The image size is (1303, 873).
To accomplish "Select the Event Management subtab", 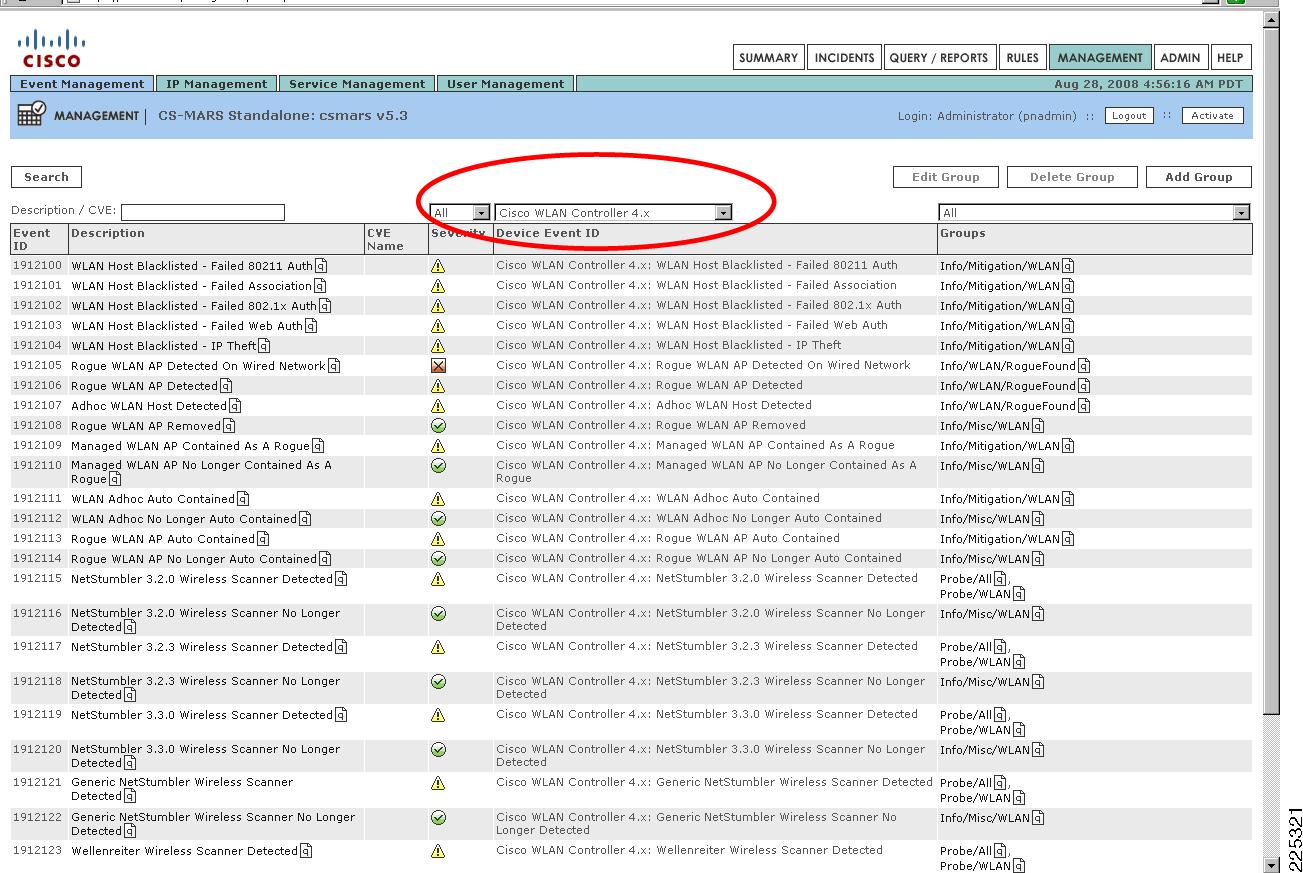I will [82, 84].
